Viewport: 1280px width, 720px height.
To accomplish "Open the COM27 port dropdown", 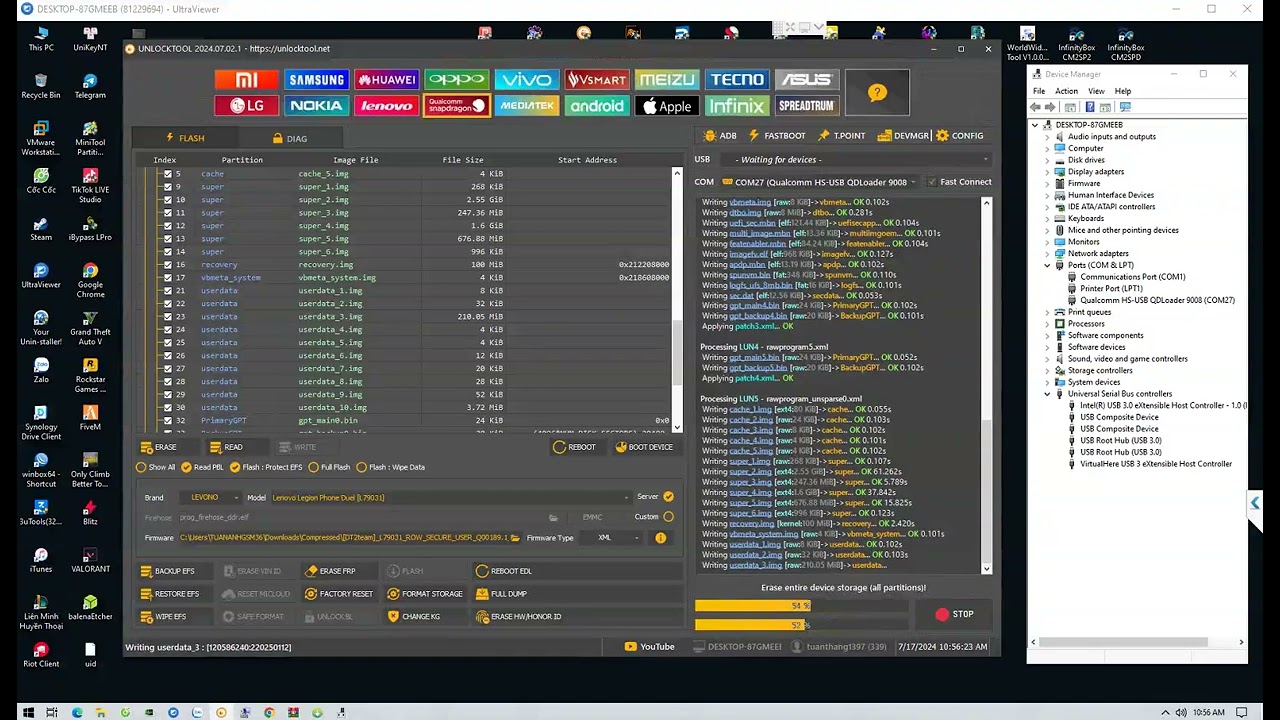I will [x=818, y=182].
